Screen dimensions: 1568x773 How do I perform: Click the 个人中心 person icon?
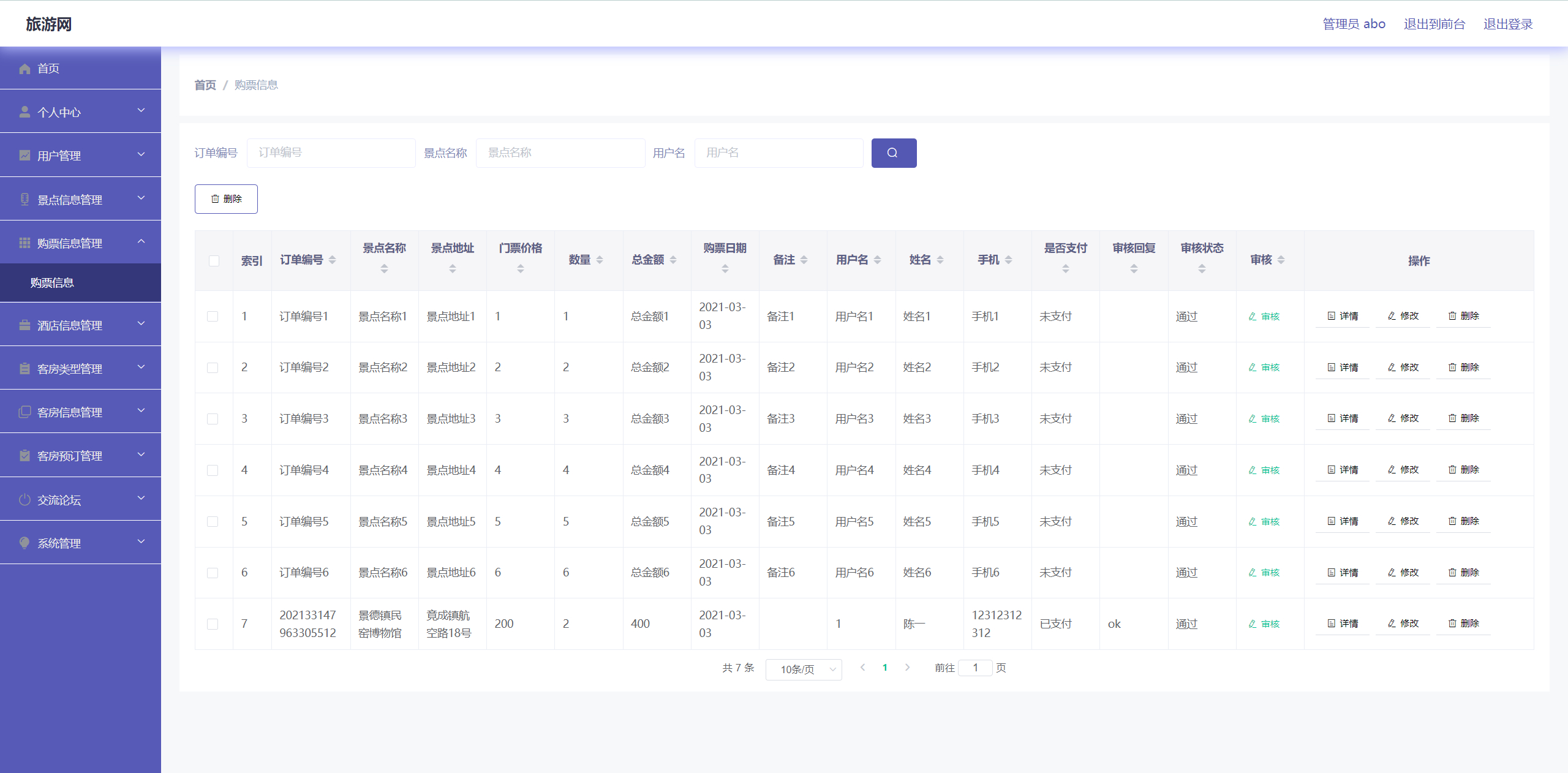24,112
